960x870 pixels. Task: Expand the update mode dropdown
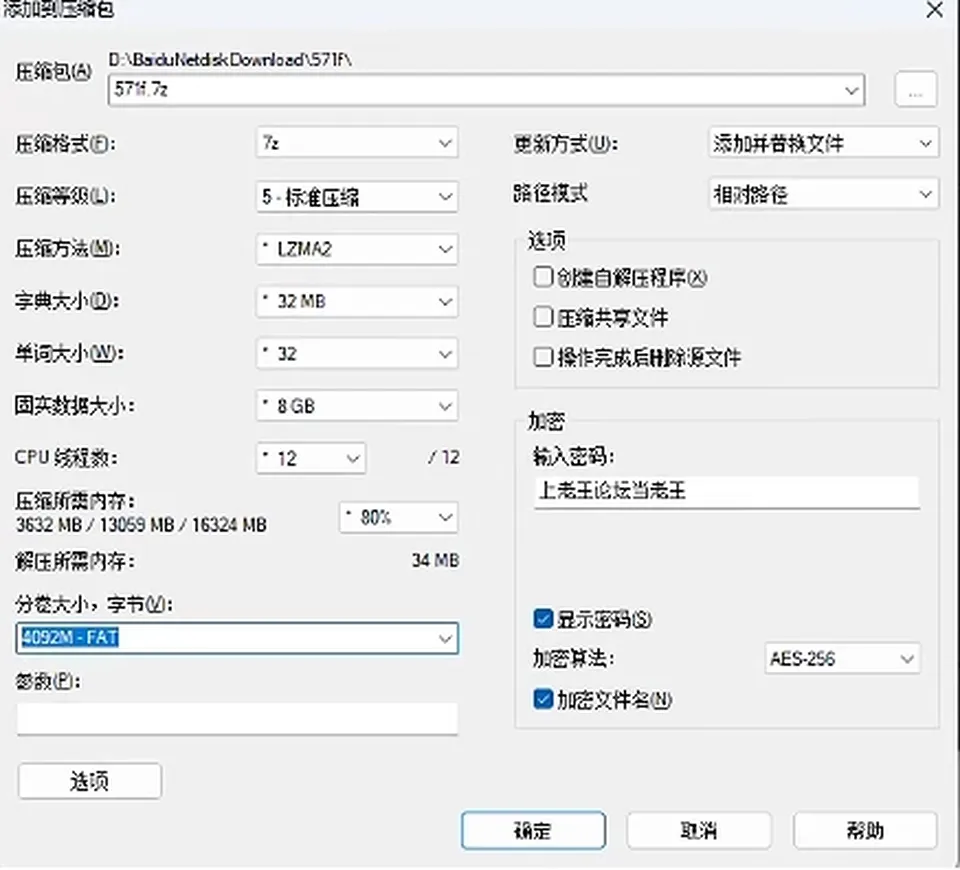point(823,143)
